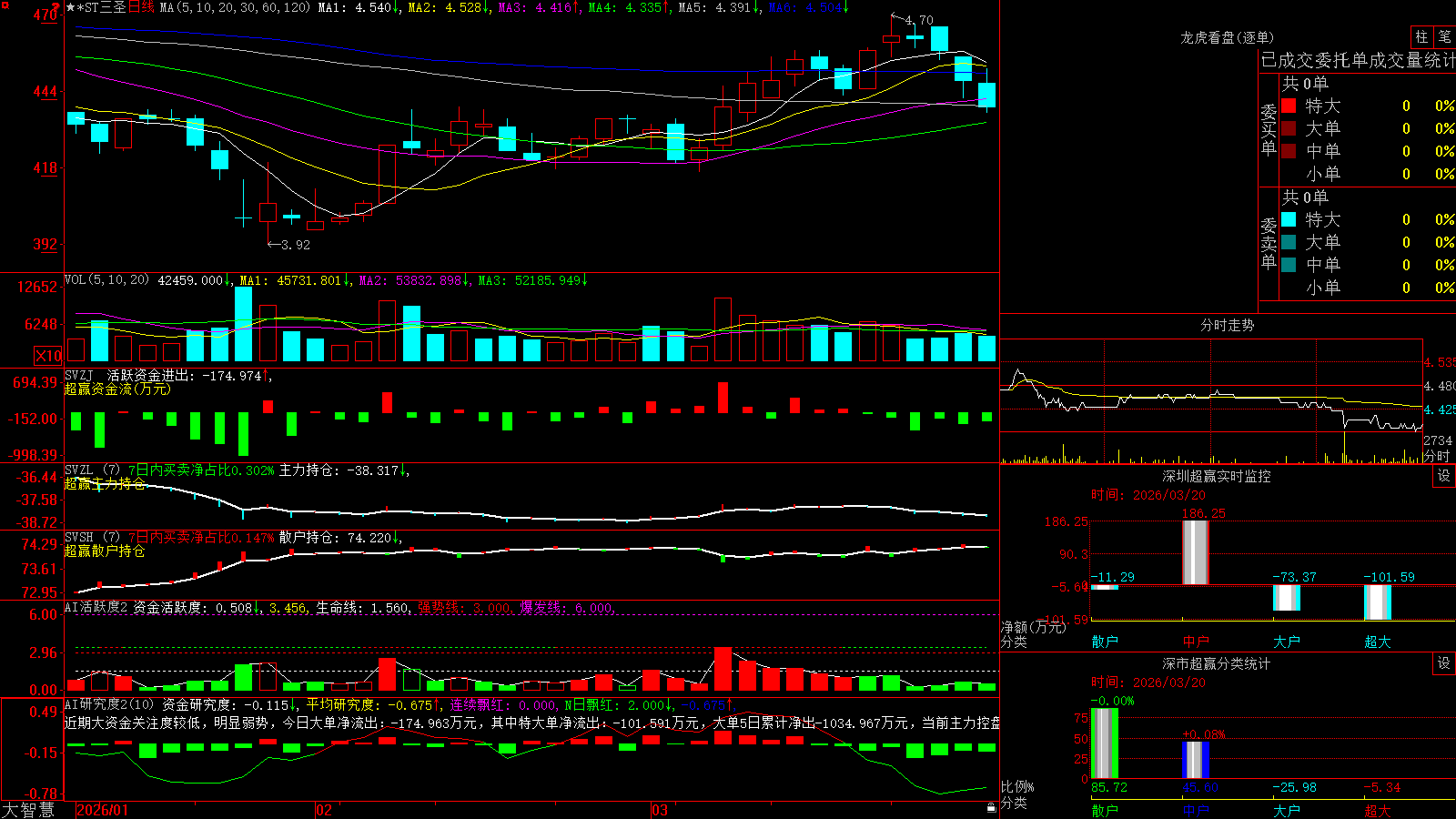Click the 深市超赢分类统计 panel title

click(x=1217, y=663)
